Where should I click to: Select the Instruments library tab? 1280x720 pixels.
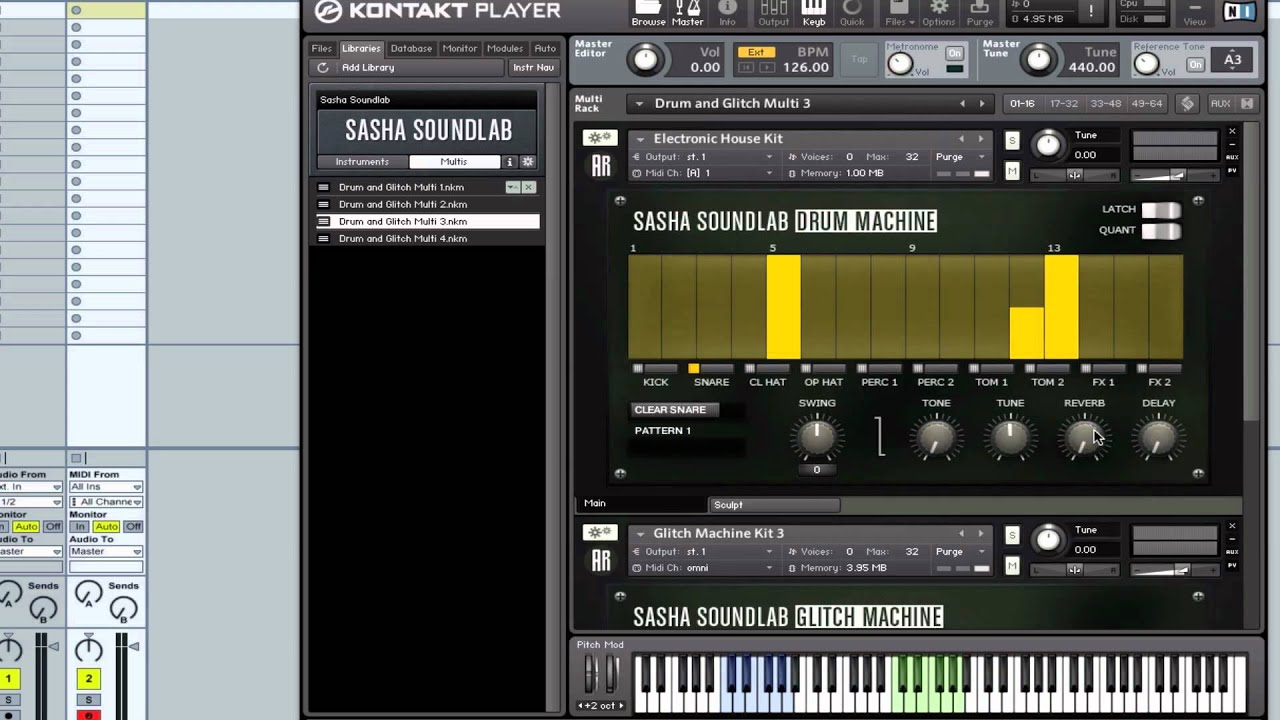pyautogui.click(x=362, y=162)
